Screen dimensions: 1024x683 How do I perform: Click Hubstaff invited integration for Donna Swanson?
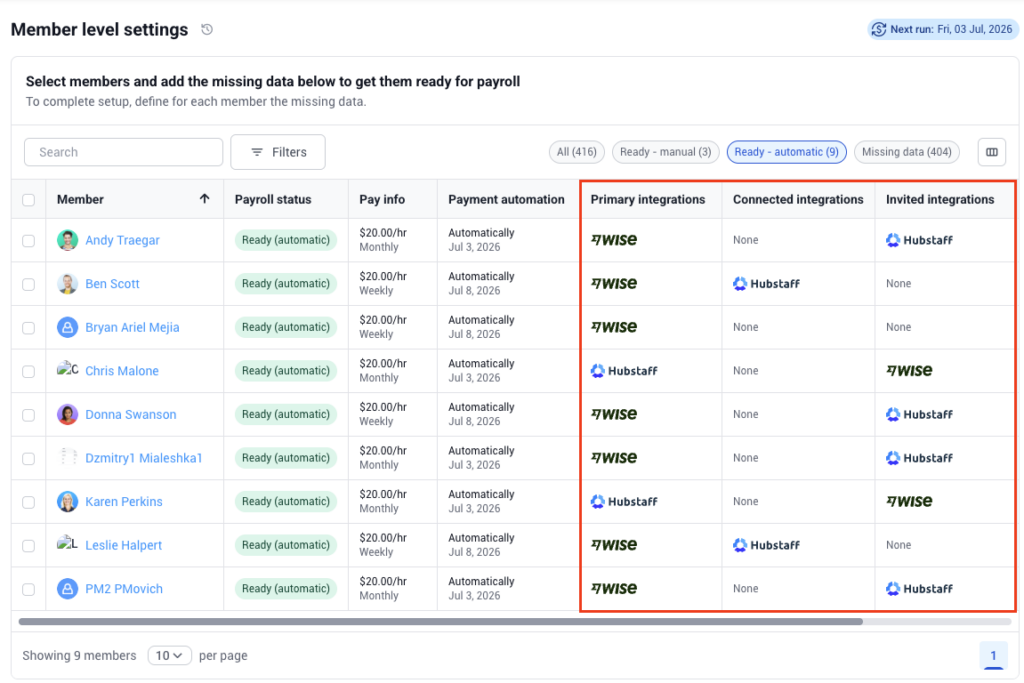click(919, 415)
